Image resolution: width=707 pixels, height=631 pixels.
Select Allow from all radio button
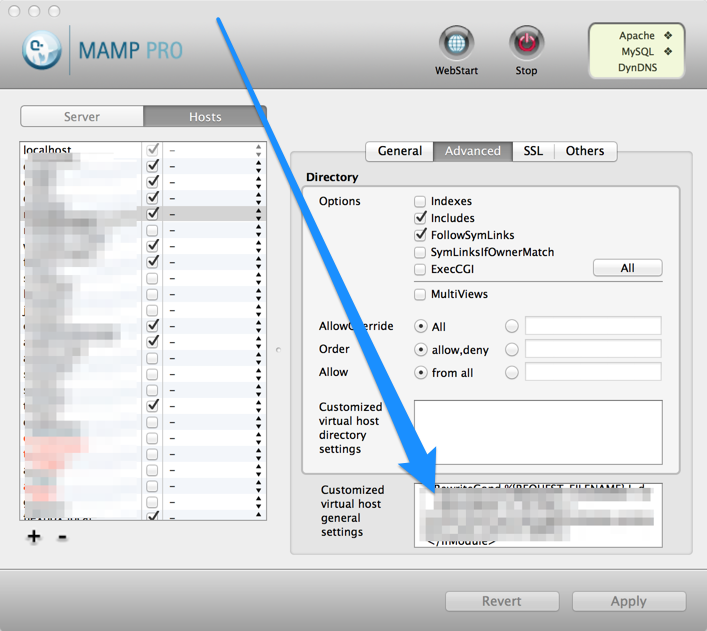pyautogui.click(x=421, y=373)
